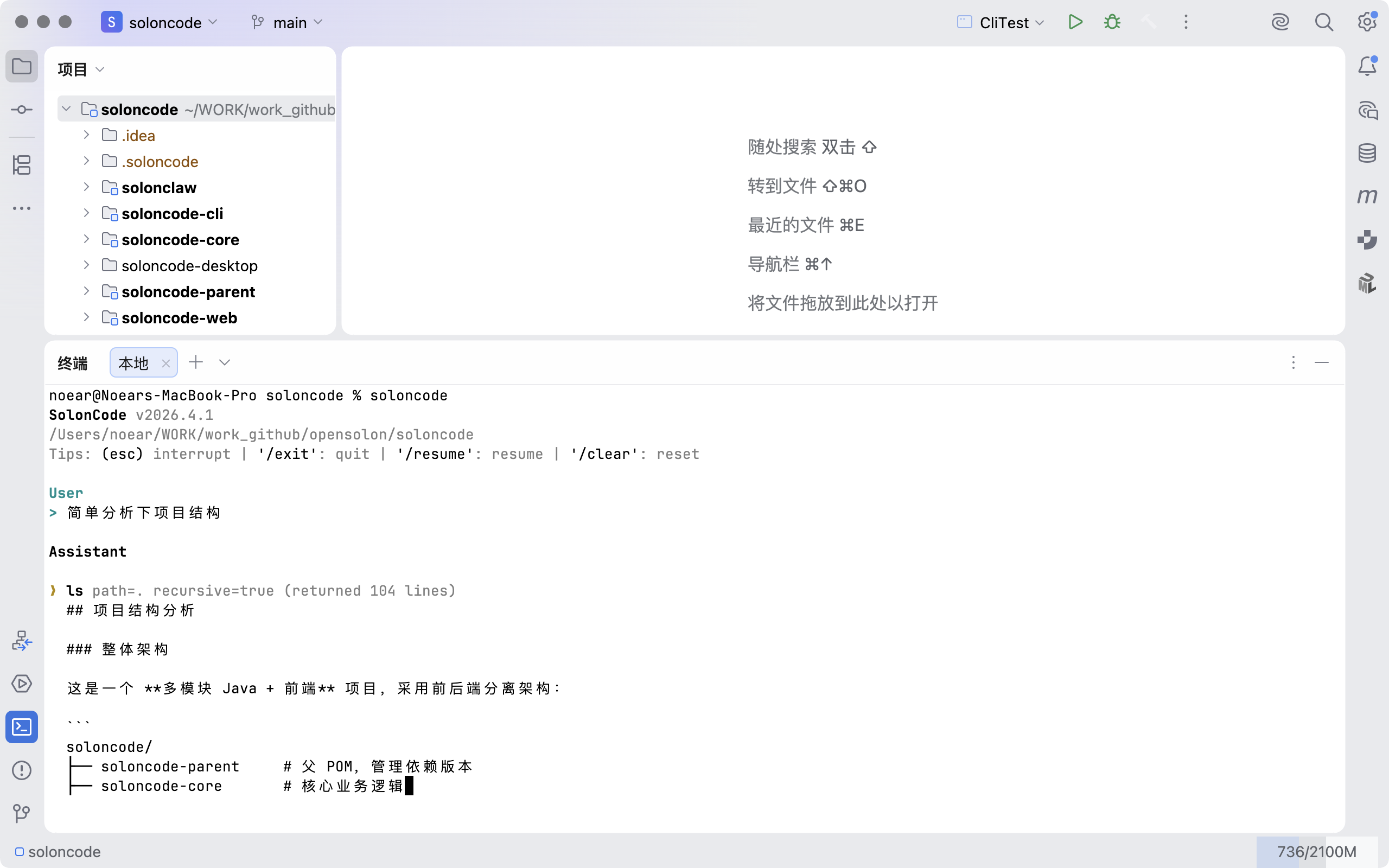Open the Maven tool window
Viewport: 1389px width, 868px height.
[x=1367, y=196]
